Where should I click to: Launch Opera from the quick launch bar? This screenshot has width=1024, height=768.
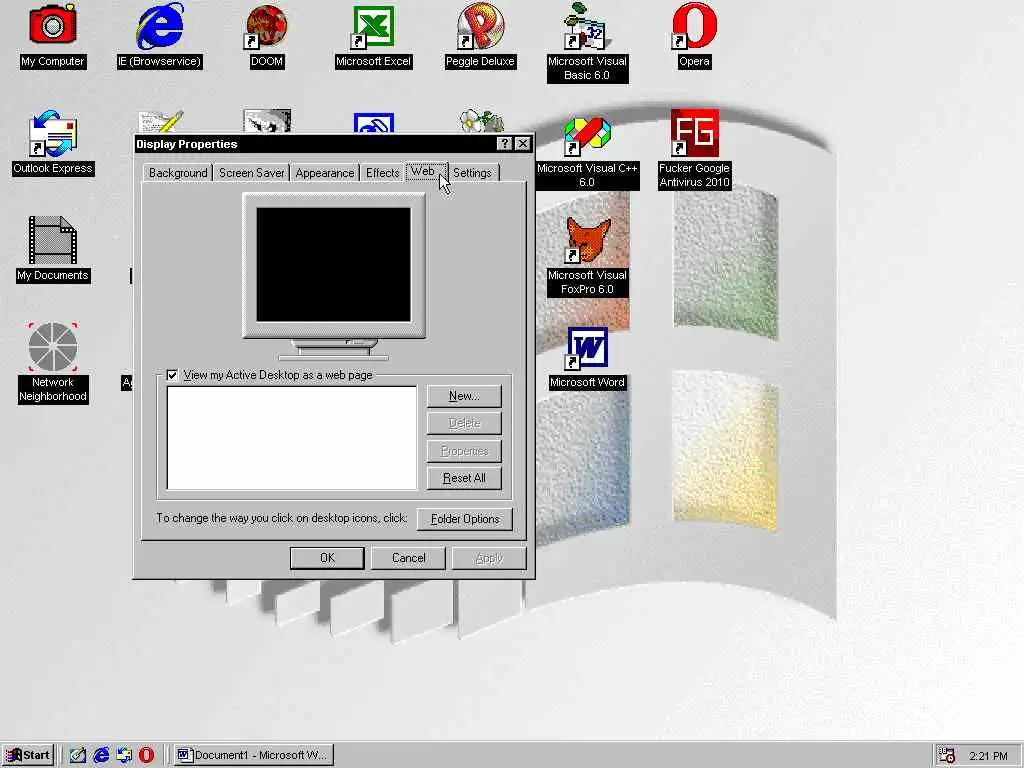pos(146,755)
